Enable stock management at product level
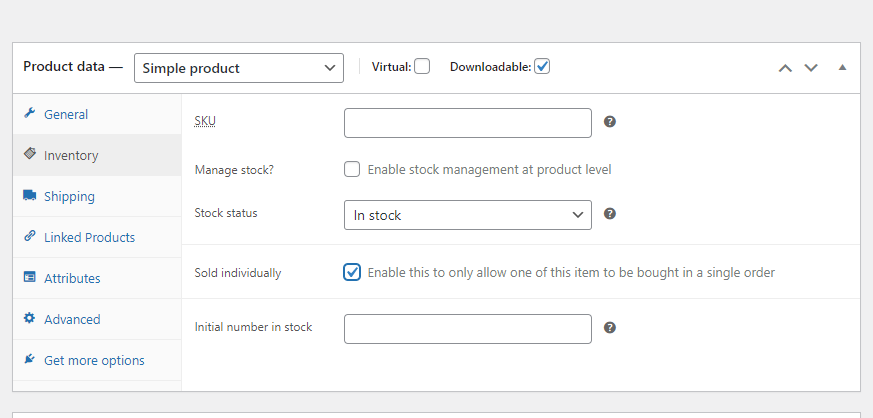 352,169
